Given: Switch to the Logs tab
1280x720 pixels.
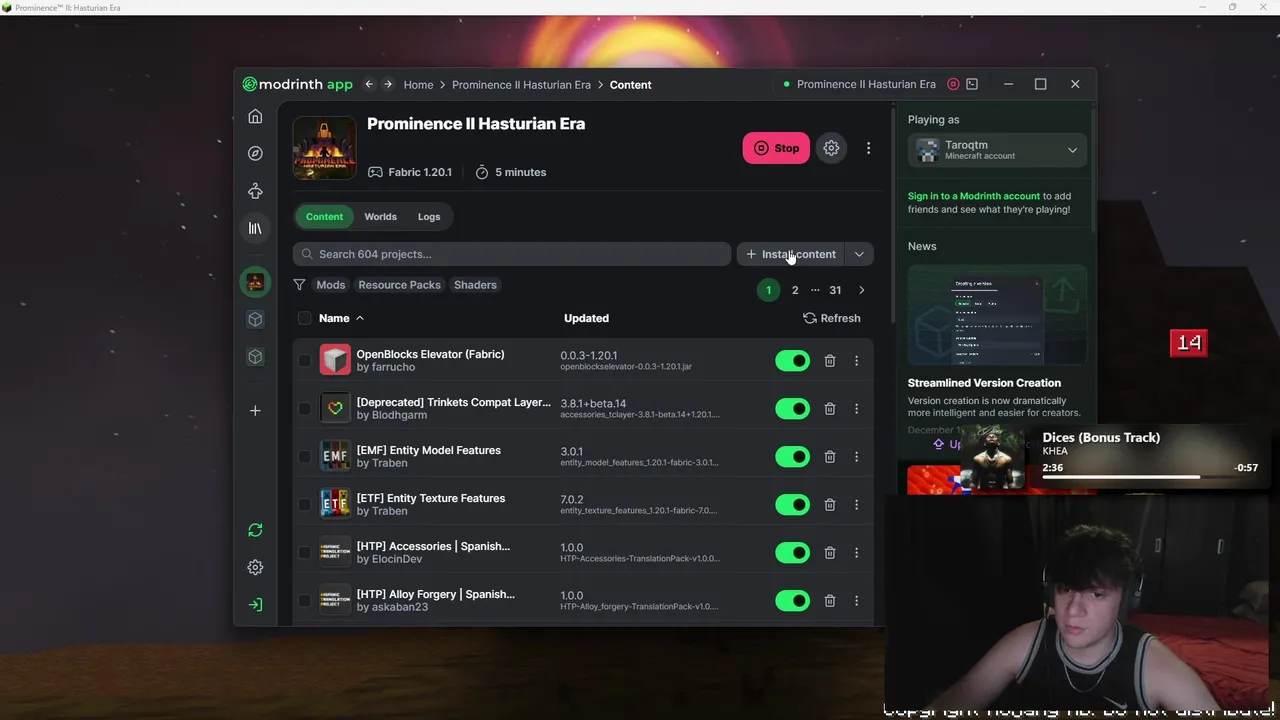Looking at the screenshot, I should (429, 217).
